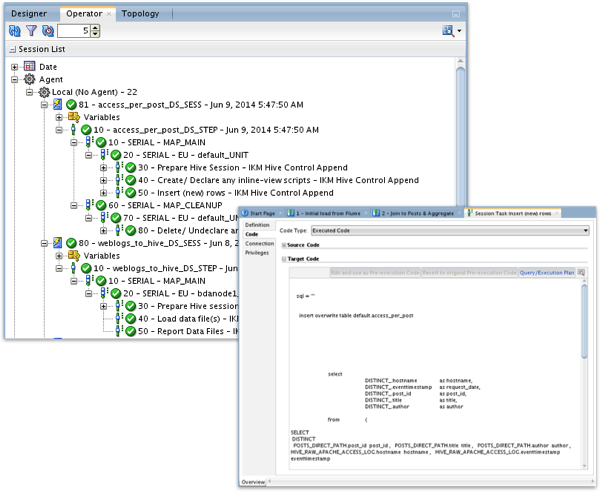The image size is (600, 492).
Task: Expand Variables under session 81
Action: [59, 117]
